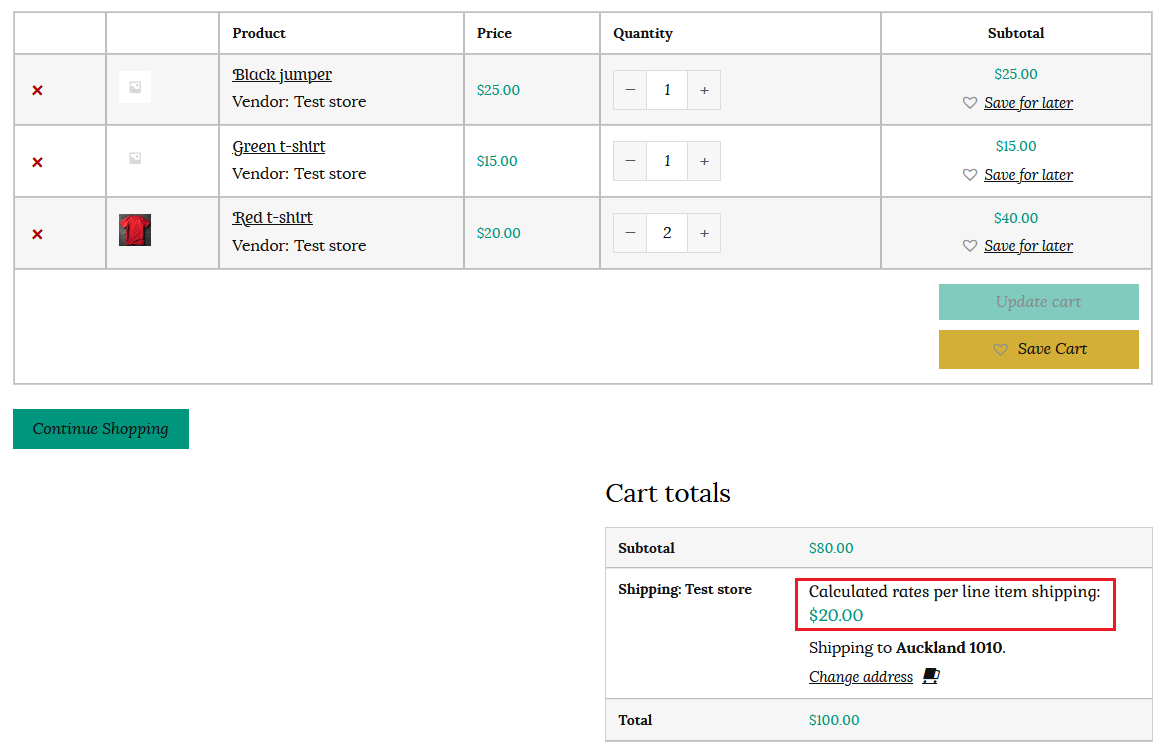The width and height of the screenshot is (1162, 746).
Task: Click heart icon beside Red t-shirt subtotal
Action: tap(969, 246)
